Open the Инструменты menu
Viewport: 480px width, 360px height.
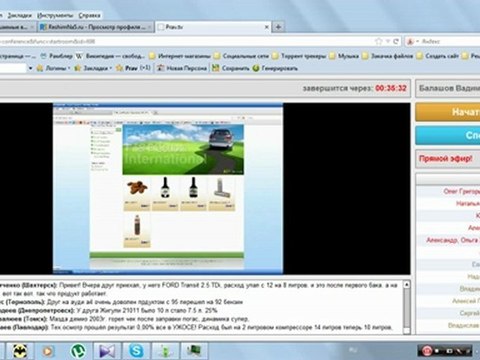pyautogui.click(x=55, y=15)
